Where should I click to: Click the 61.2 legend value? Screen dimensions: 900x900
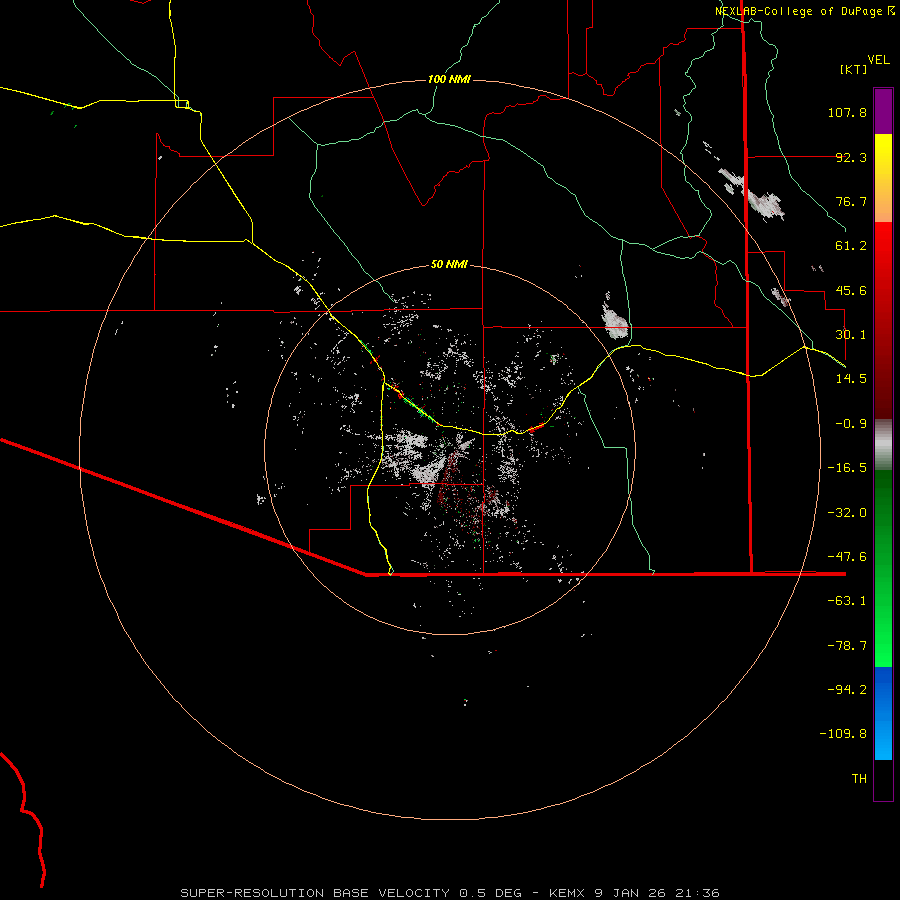tap(851, 246)
